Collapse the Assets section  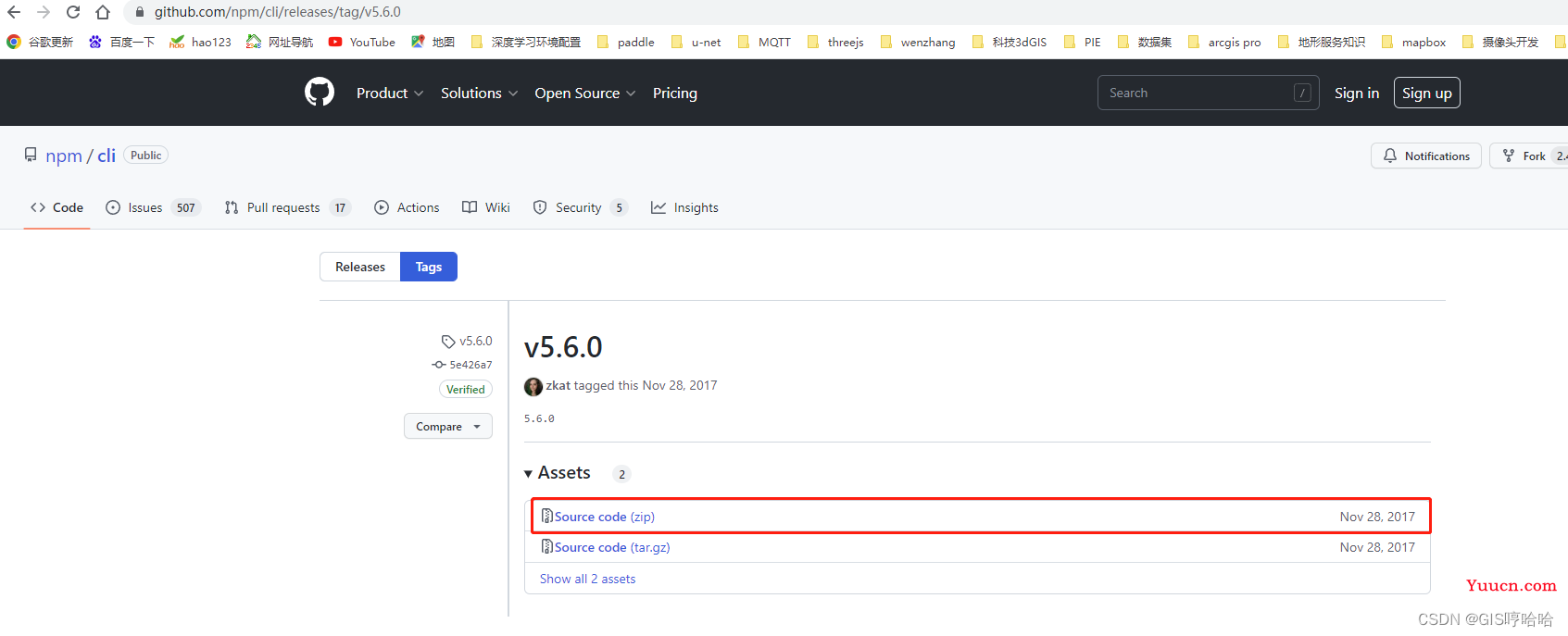558,473
